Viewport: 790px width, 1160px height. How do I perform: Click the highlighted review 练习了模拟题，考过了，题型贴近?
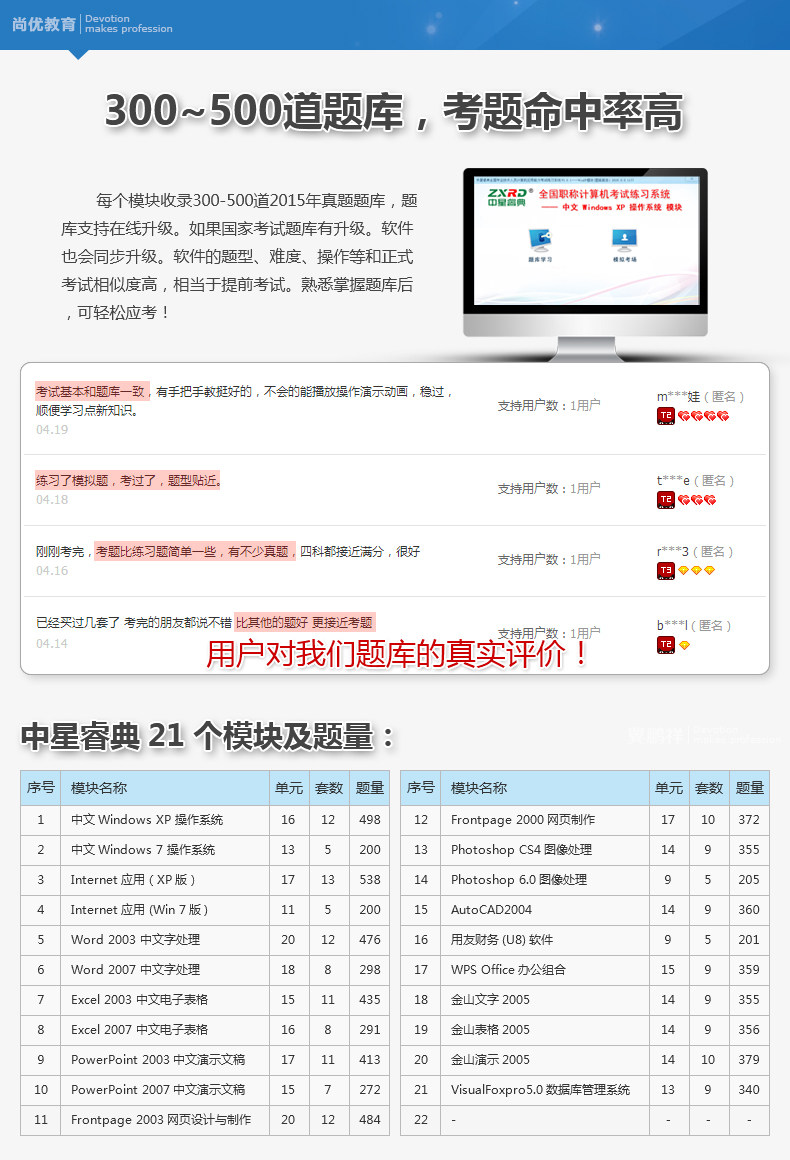127,480
